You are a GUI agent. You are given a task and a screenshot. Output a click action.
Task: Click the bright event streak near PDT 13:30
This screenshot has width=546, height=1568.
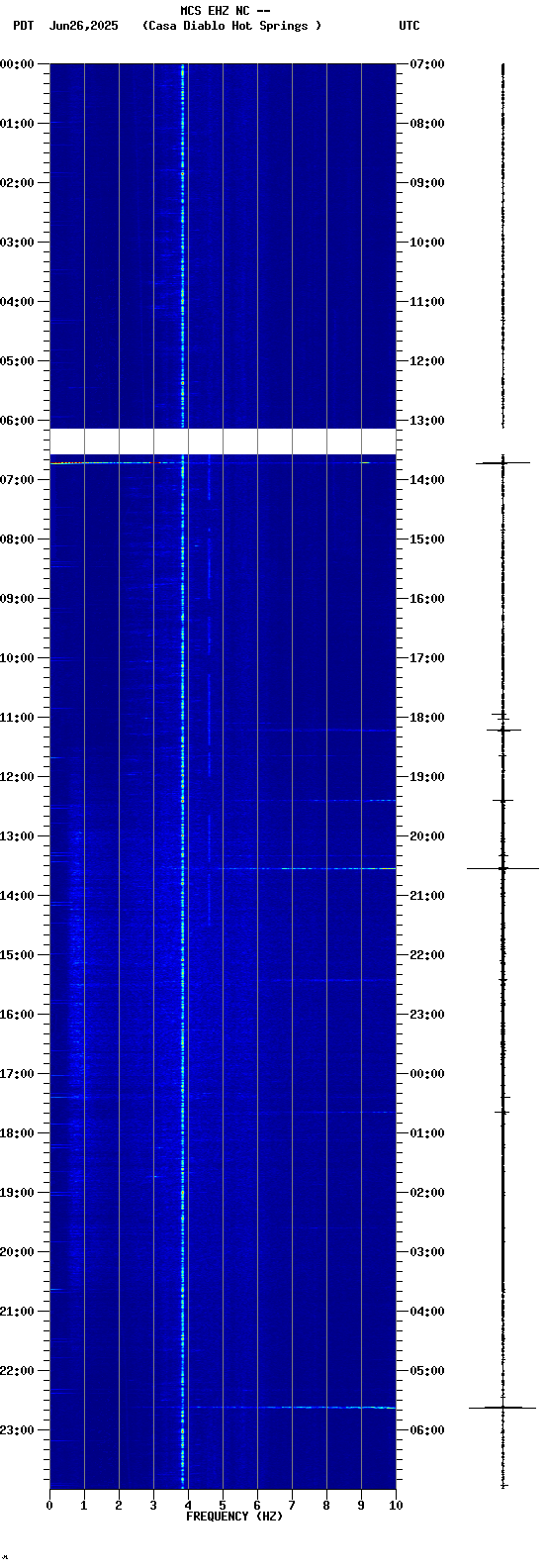[305, 868]
